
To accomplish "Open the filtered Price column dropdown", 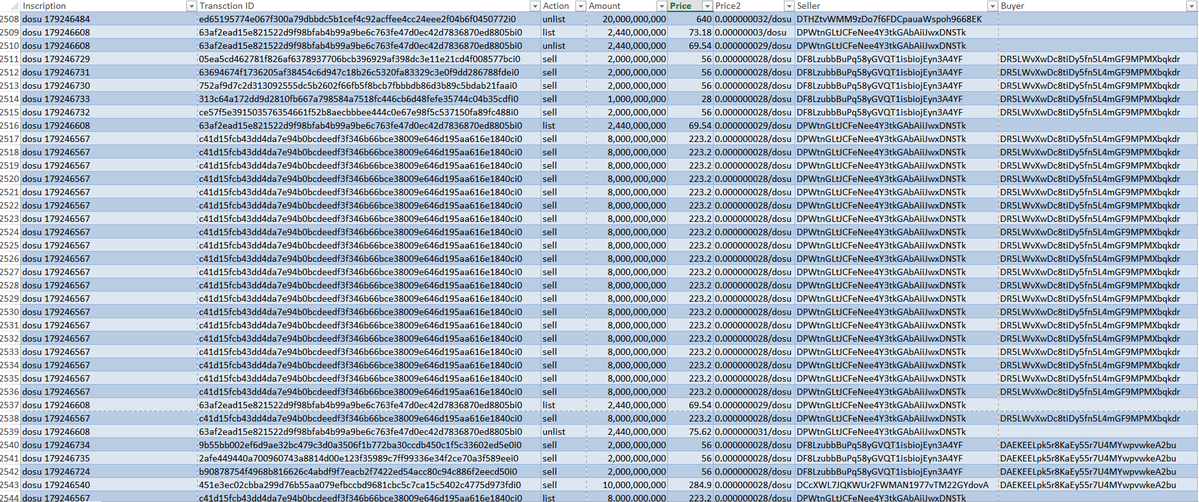I will click(x=707, y=5).
